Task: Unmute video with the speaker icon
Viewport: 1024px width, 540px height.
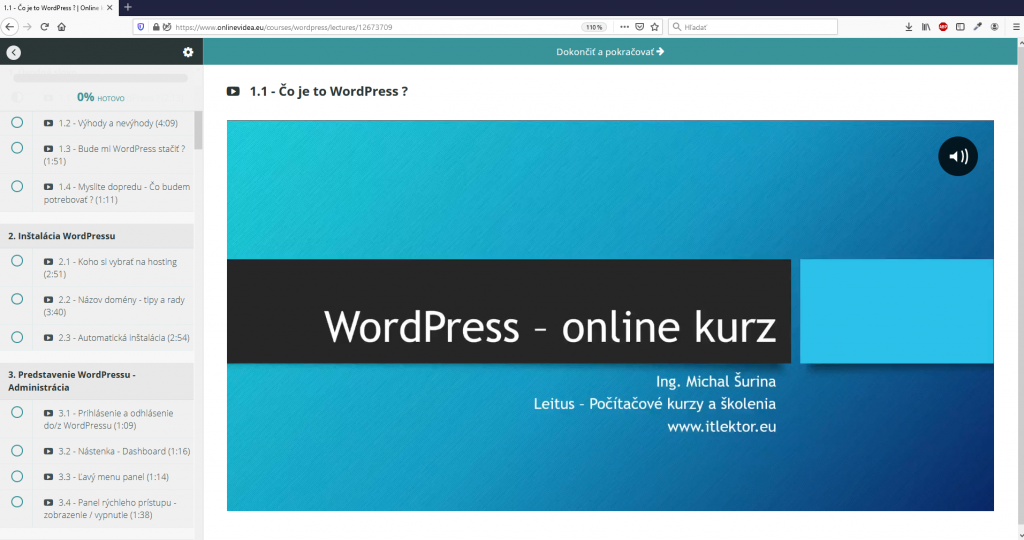Action: pos(958,156)
